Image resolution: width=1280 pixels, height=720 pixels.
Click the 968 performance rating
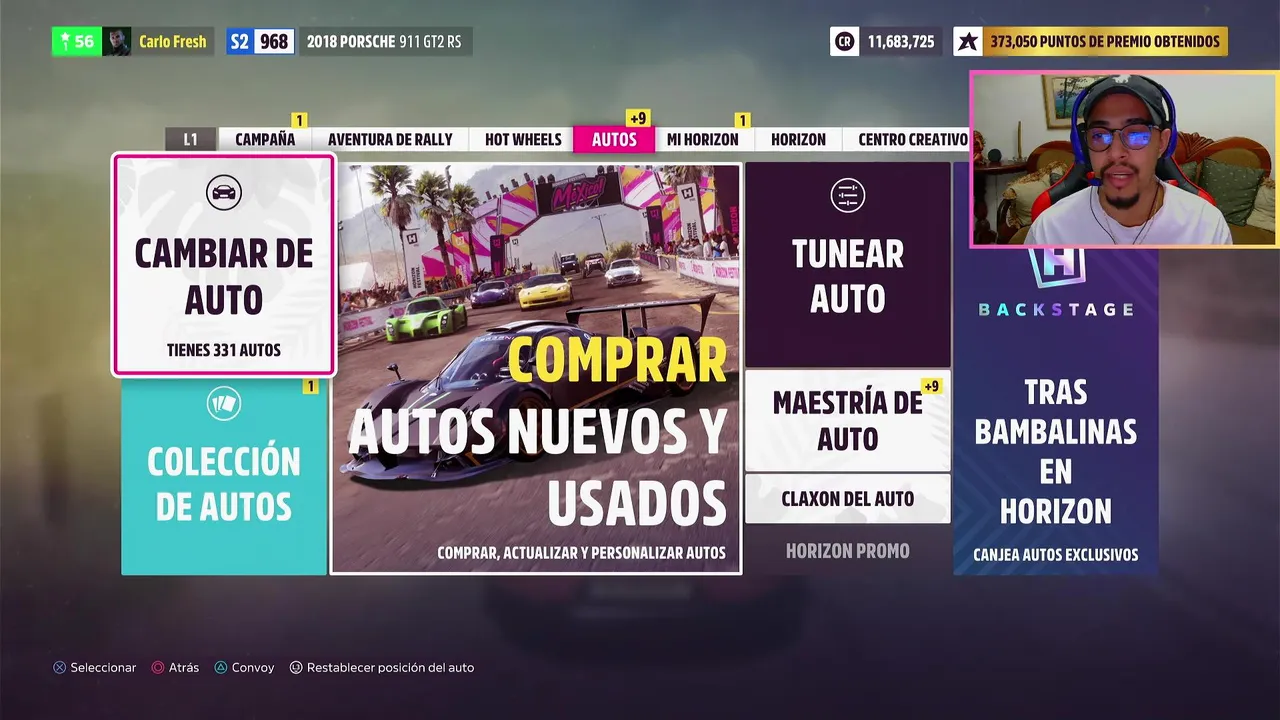coord(273,41)
